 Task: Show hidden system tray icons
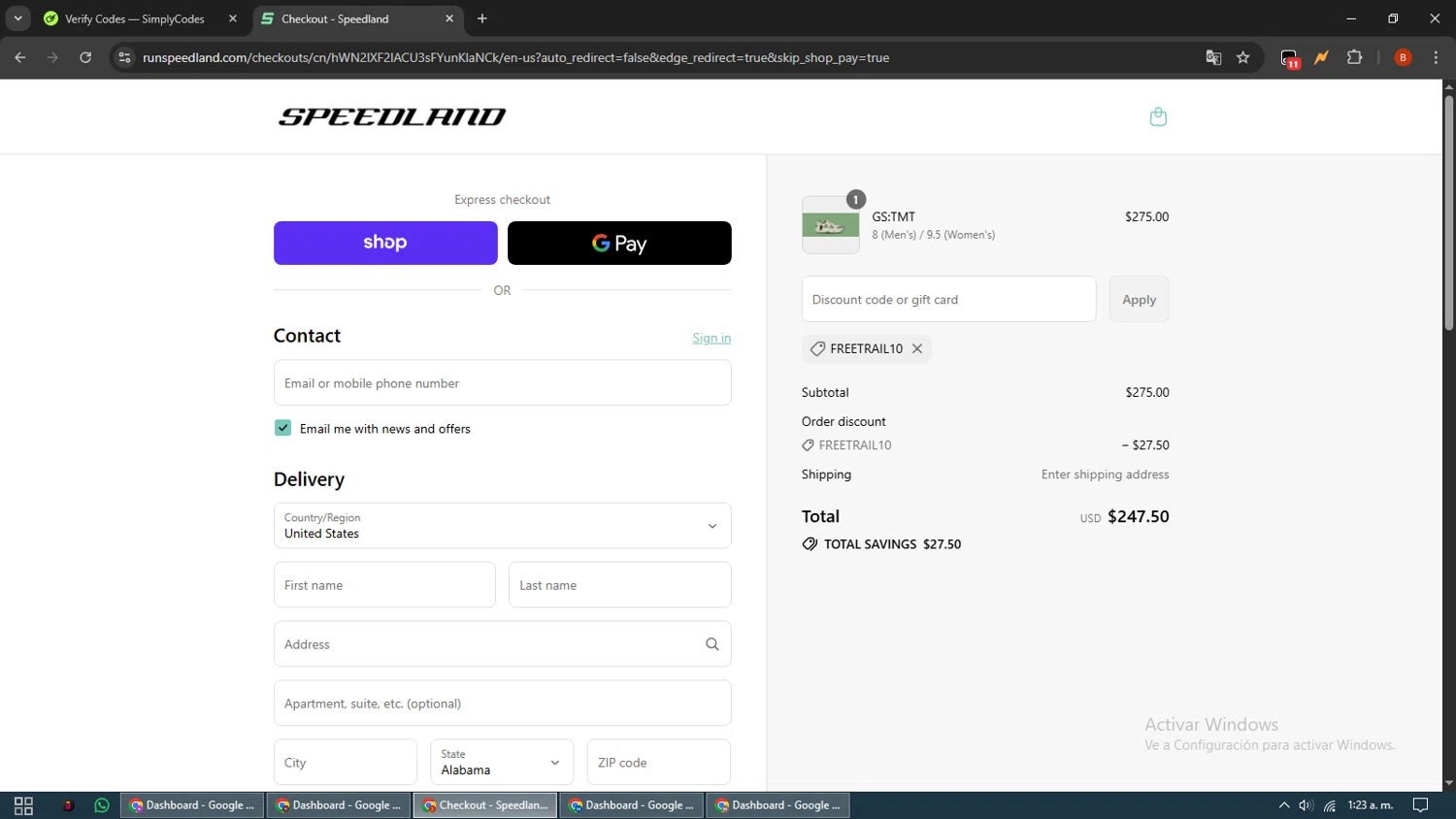pos(1284,805)
